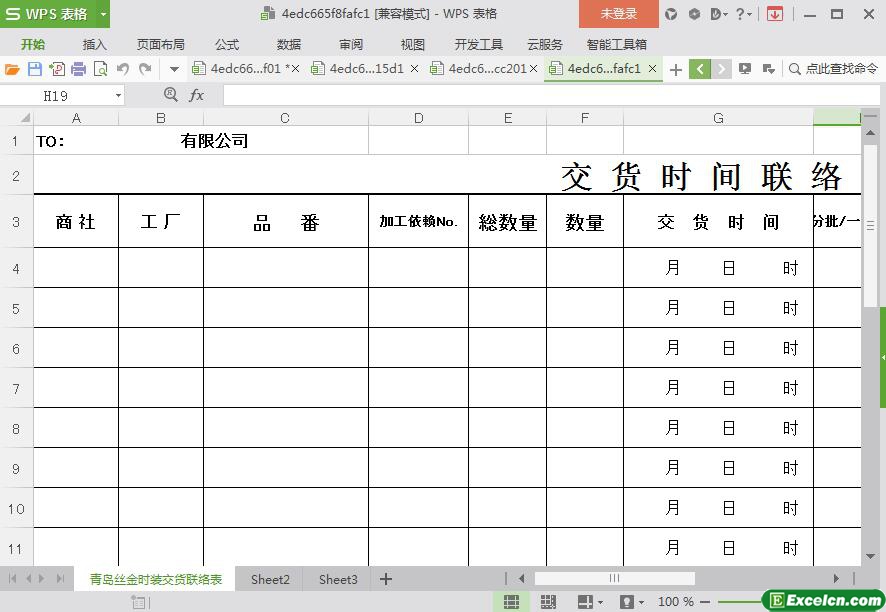Expand the quick access toolbar customize arrow
This screenshot has height=612, width=886.
[174, 69]
